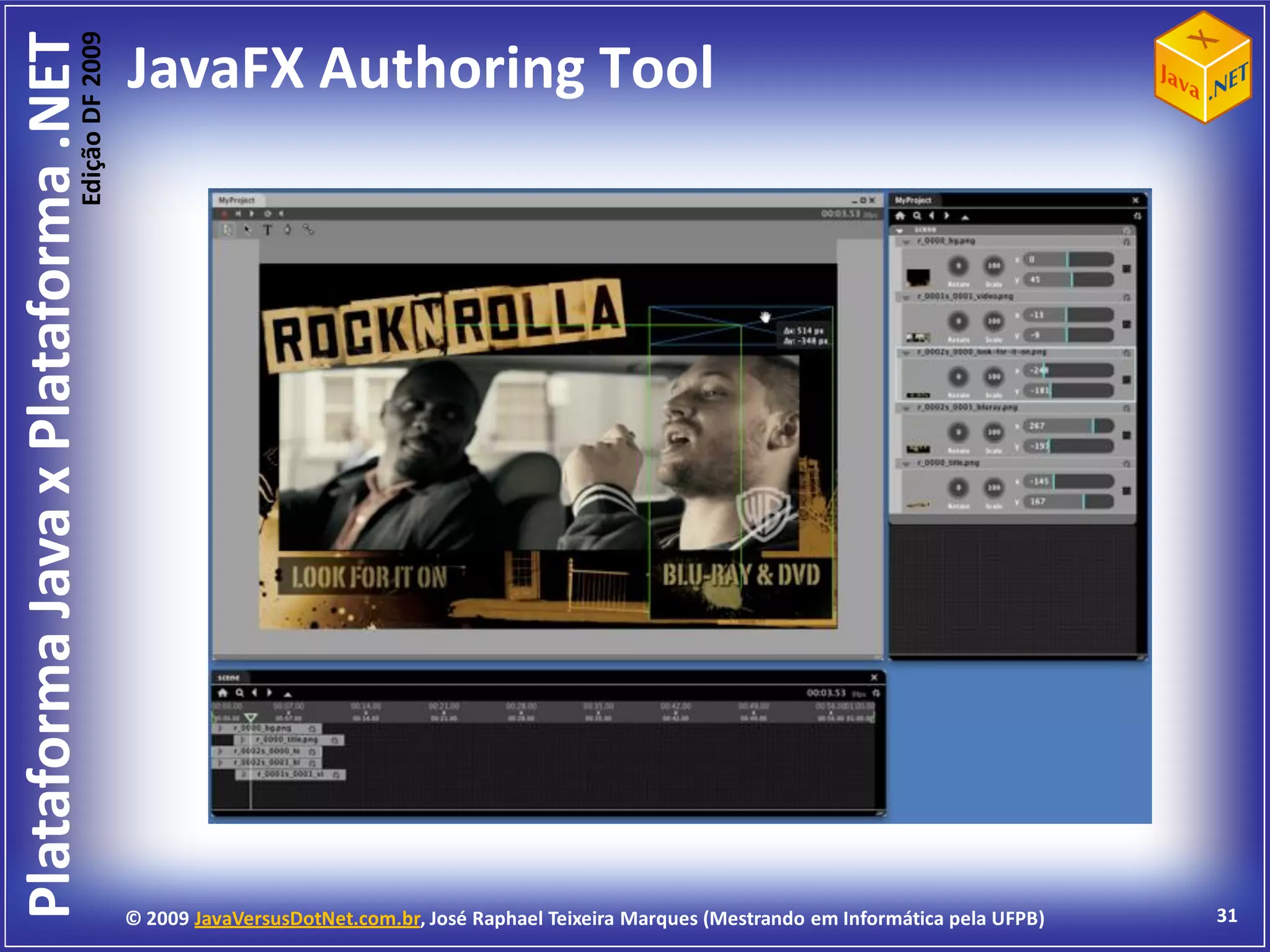
Task: Toggle the dark square checkbox for bluray.png layer
Action: [1127, 435]
